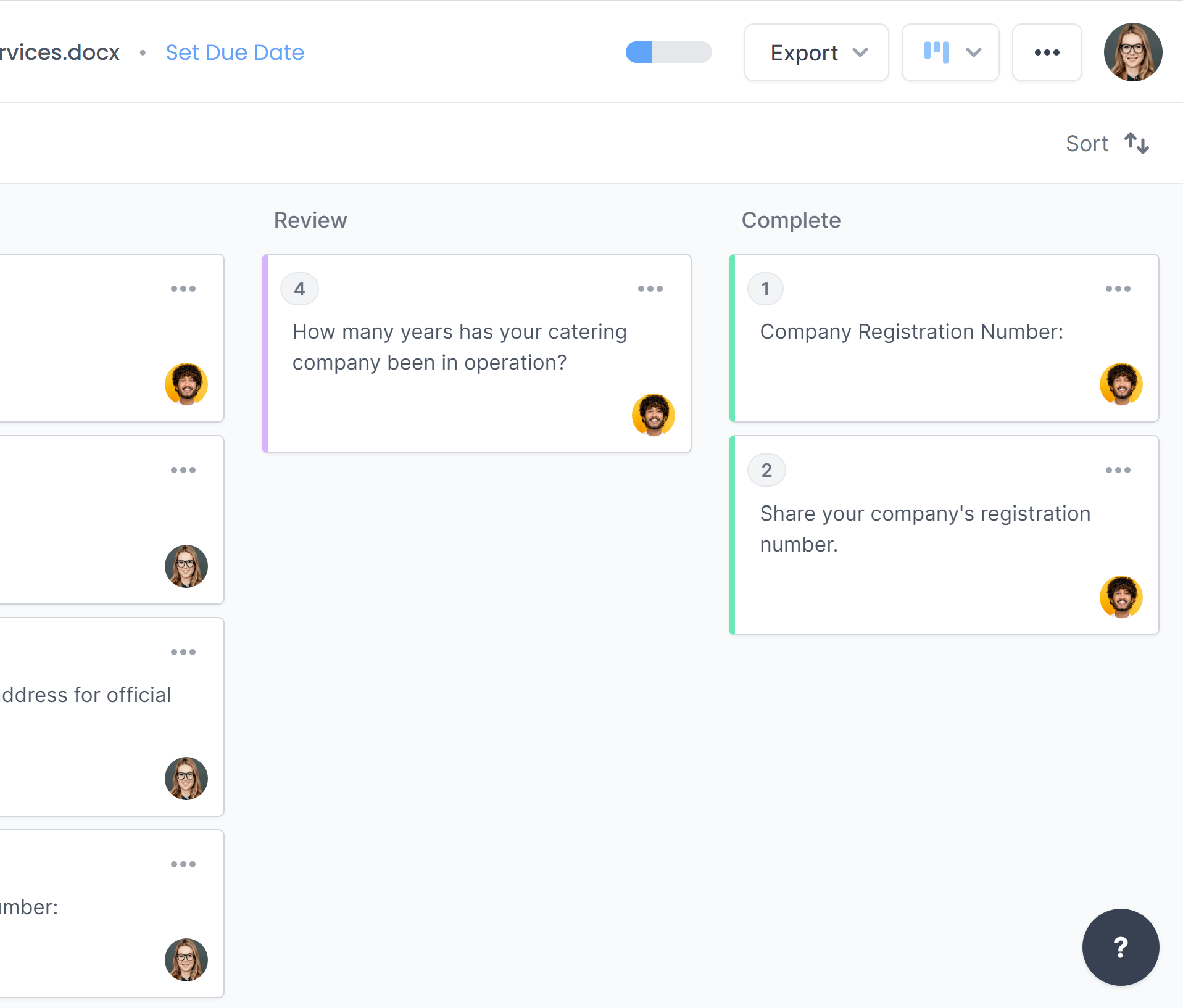Select the Review column header
1183x1008 pixels.
(310, 220)
